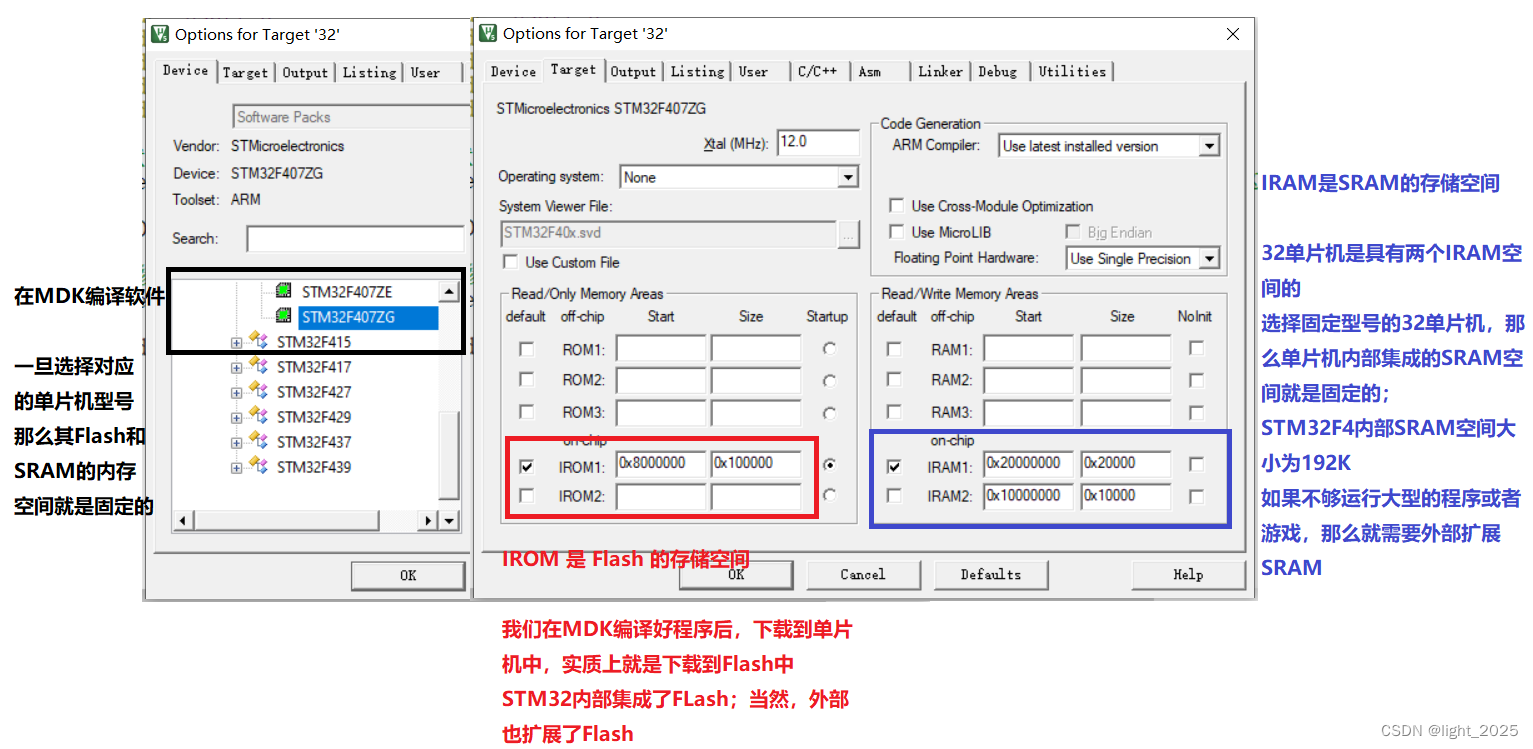Screen dimensions: 1533x749
Task: Open the Target tab in the left window
Action: (245, 73)
